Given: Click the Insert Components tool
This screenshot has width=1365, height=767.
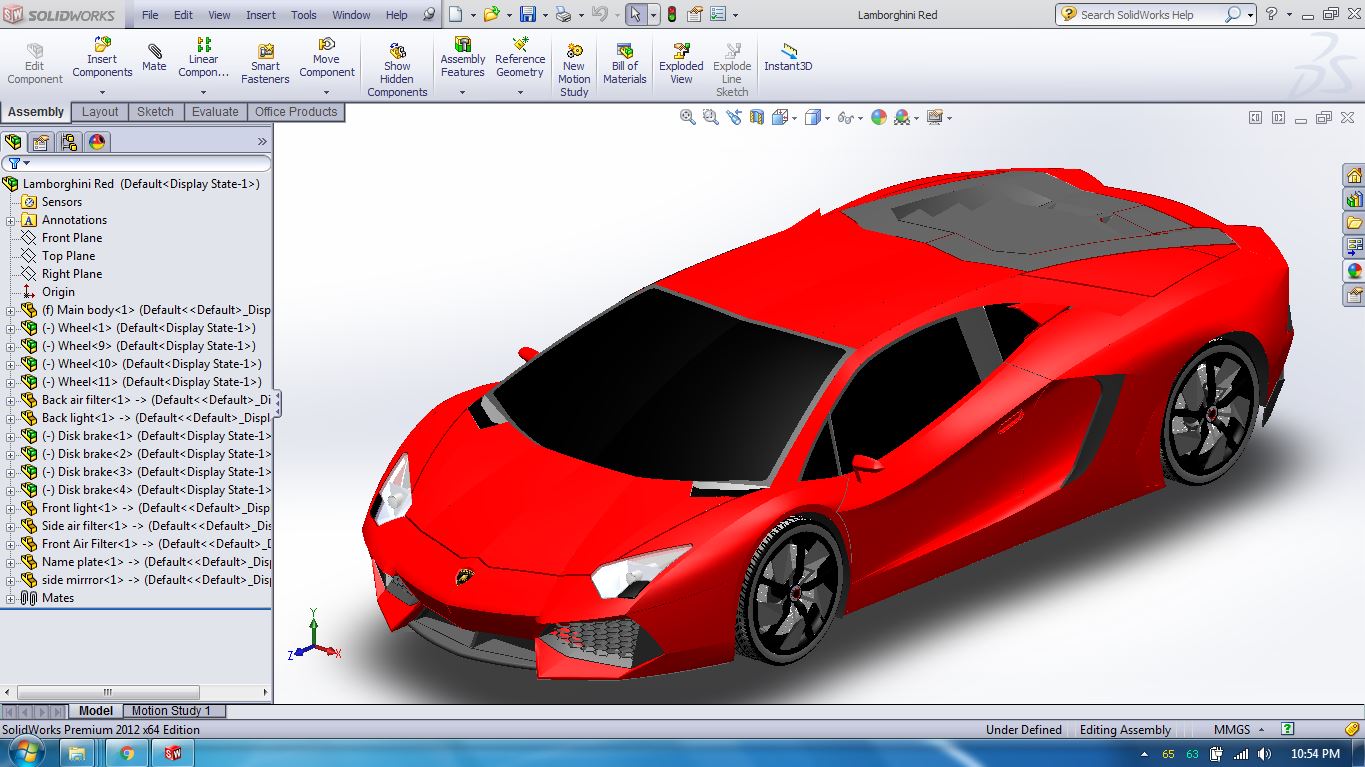Looking at the screenshot, I should [102, 58].
